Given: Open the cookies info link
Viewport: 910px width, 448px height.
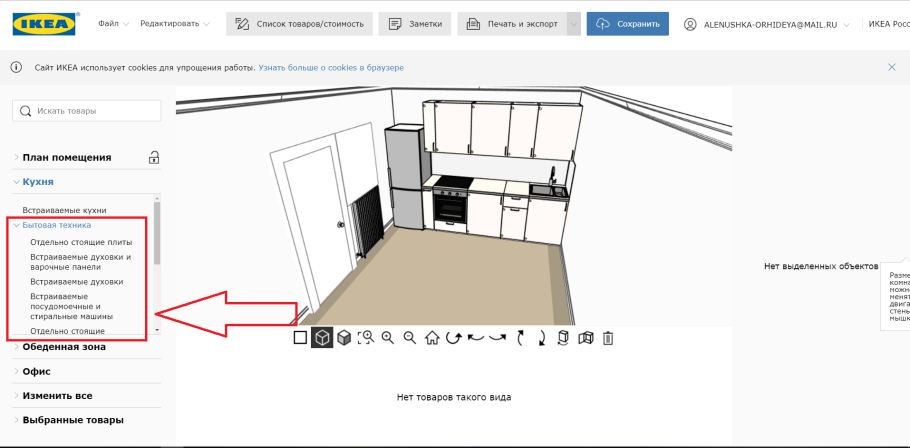Looking at the screenshot, I should click(330, 67).
